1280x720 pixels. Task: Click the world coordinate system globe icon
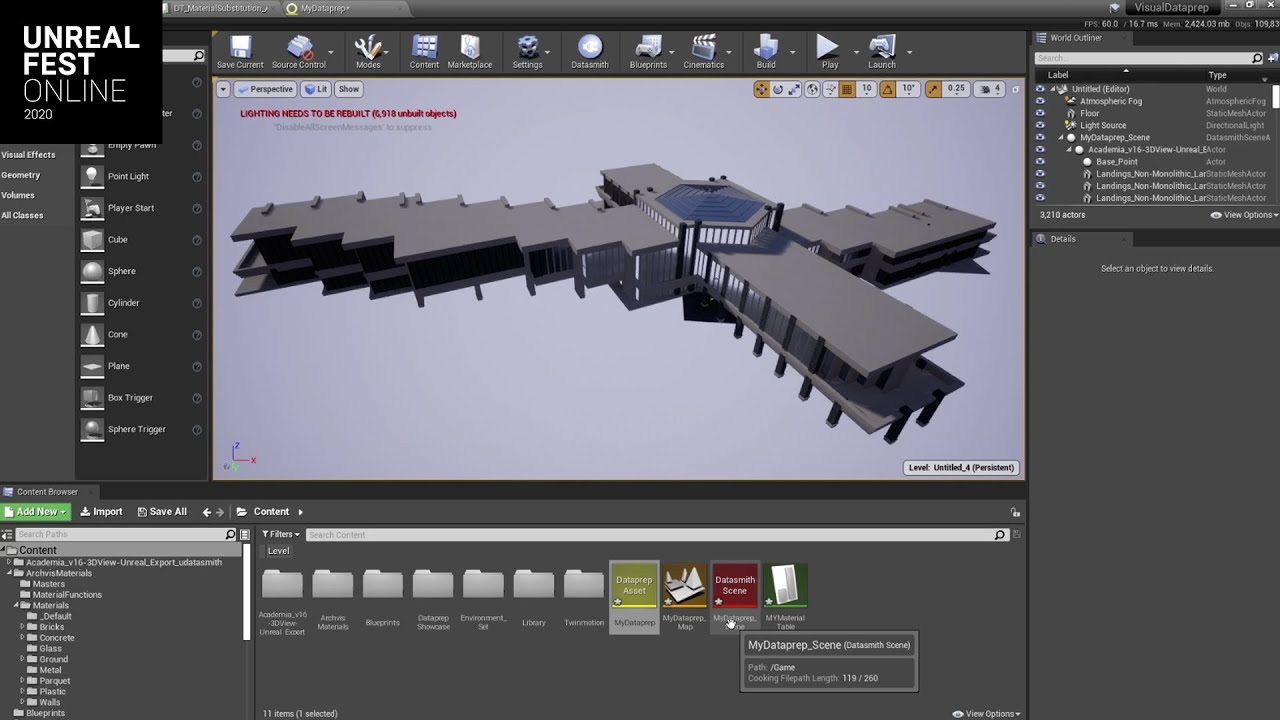pyautogui.click(x=813, y=89)
